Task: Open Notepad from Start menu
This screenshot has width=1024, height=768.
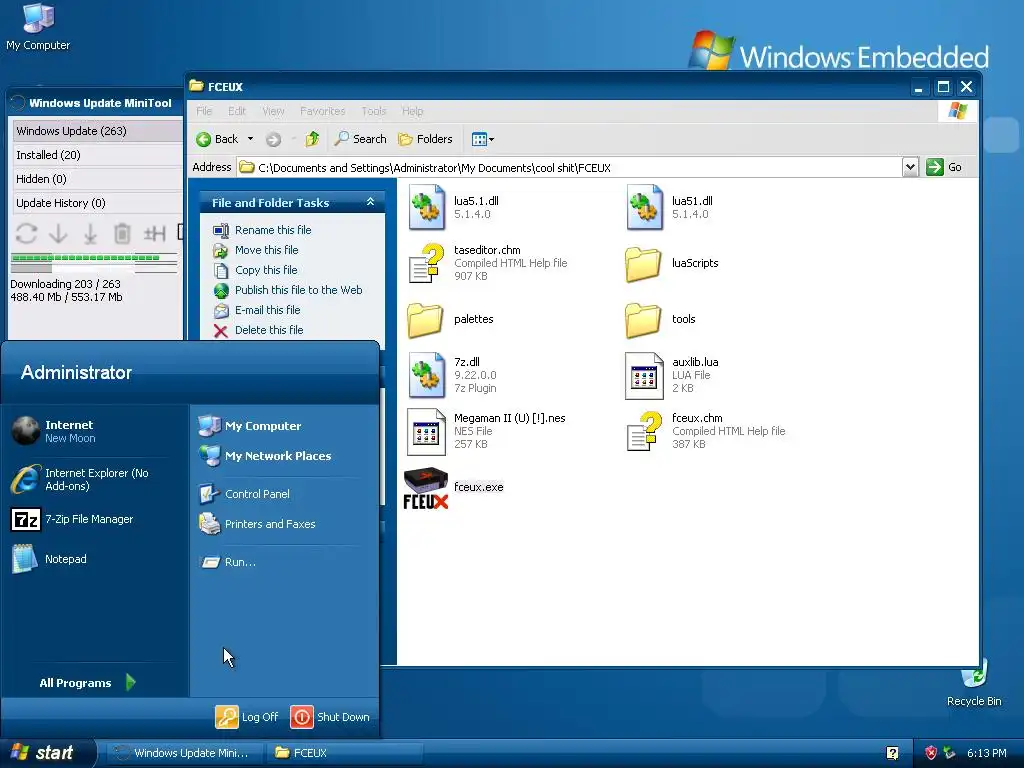Action: coord(50,559)
